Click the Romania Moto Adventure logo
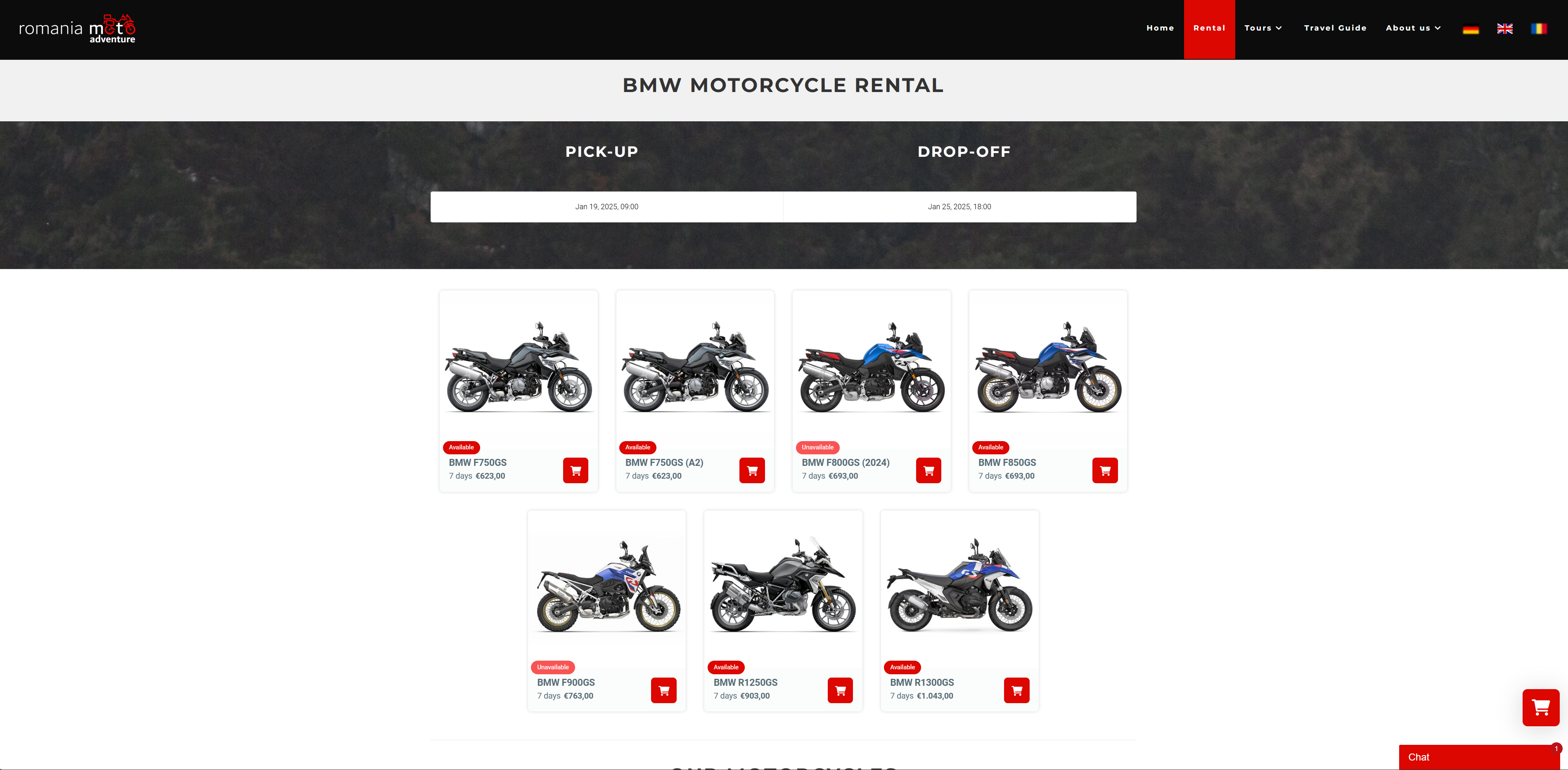Image resolution: width=1568 pixels, height=770 pixels. [77, 28]
